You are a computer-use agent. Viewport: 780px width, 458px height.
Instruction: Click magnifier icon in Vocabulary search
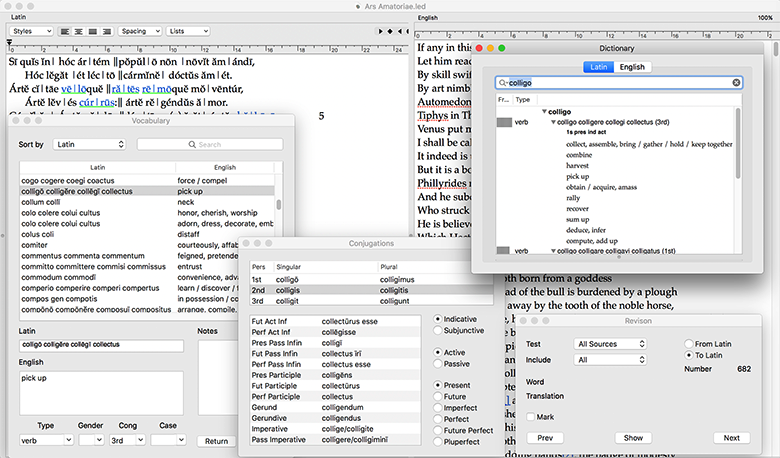coord(192,144)
